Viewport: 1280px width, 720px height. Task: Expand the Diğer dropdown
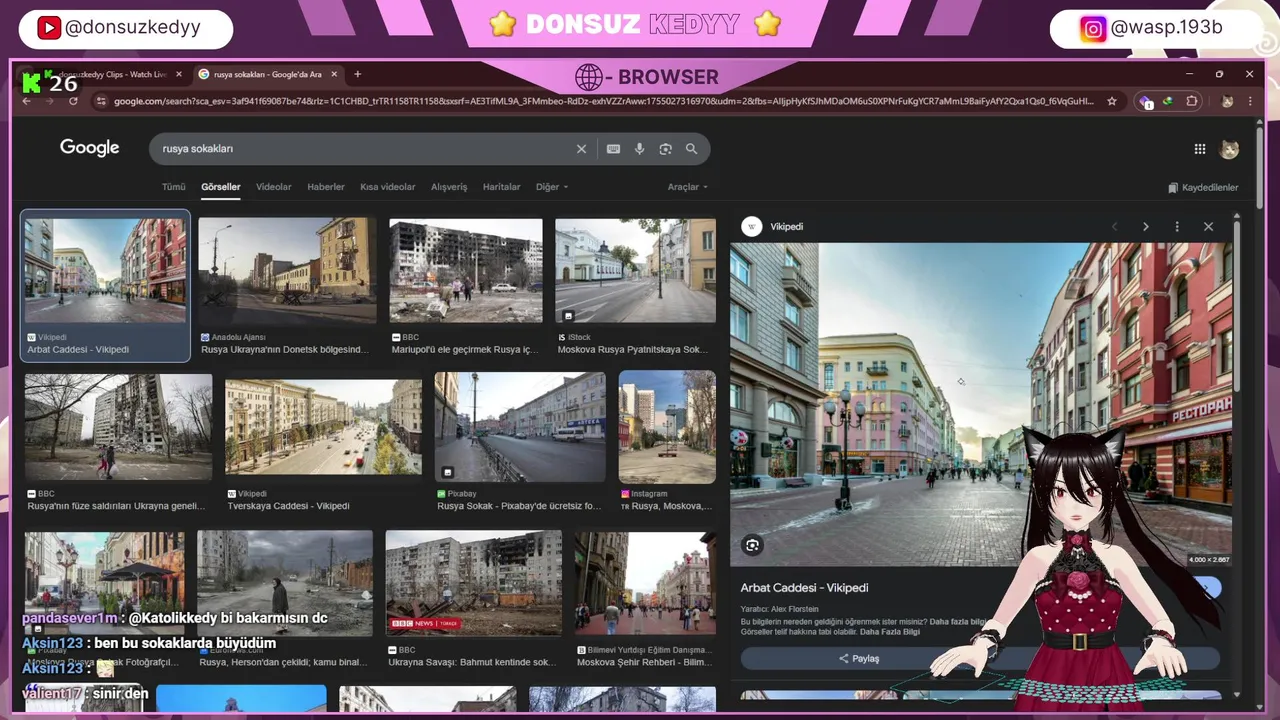pyautogui.click(x=552, y=187)
